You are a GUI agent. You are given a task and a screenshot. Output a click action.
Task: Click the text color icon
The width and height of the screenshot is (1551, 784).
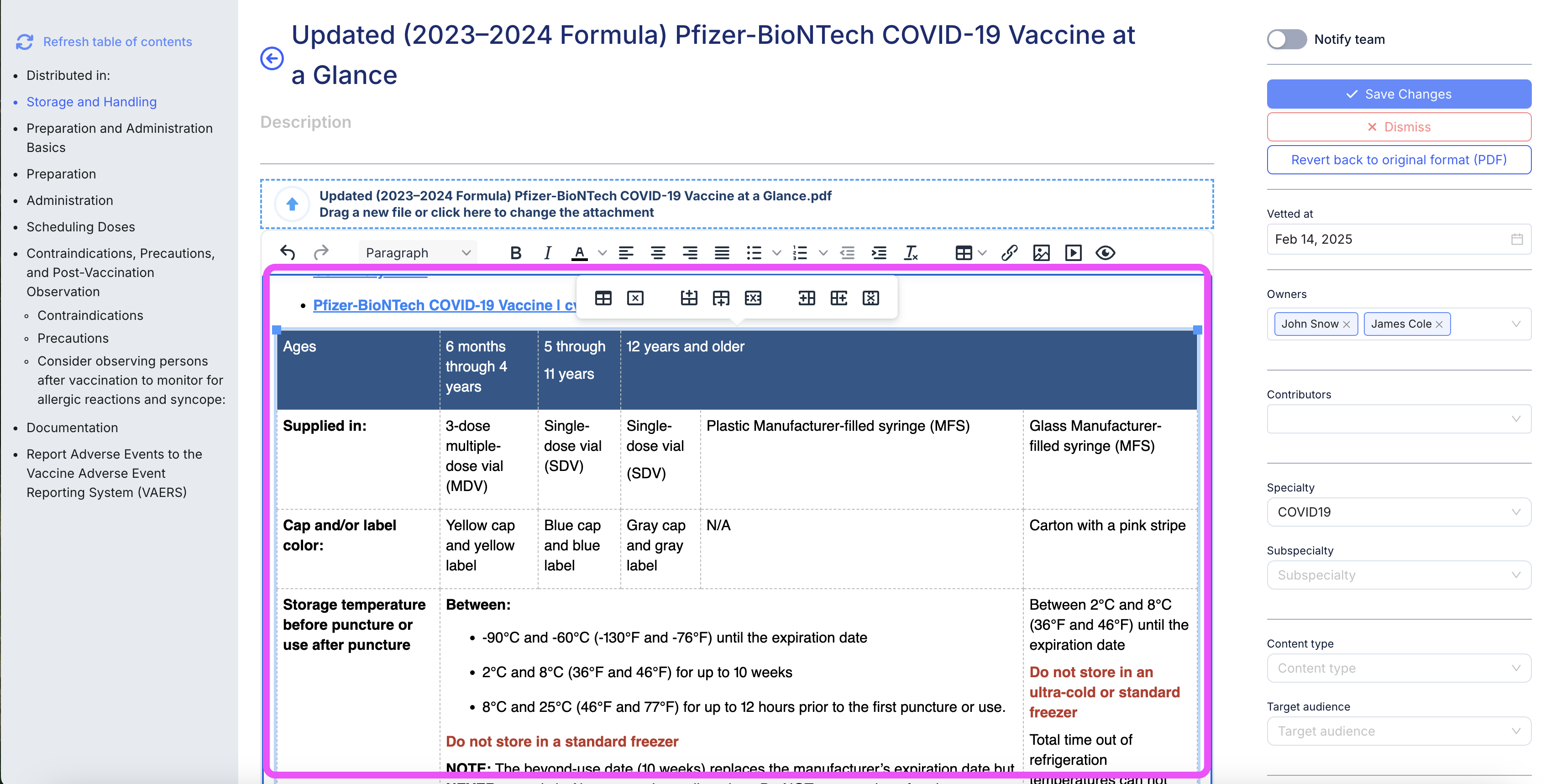pyautogui.click(x=579, y=253)
